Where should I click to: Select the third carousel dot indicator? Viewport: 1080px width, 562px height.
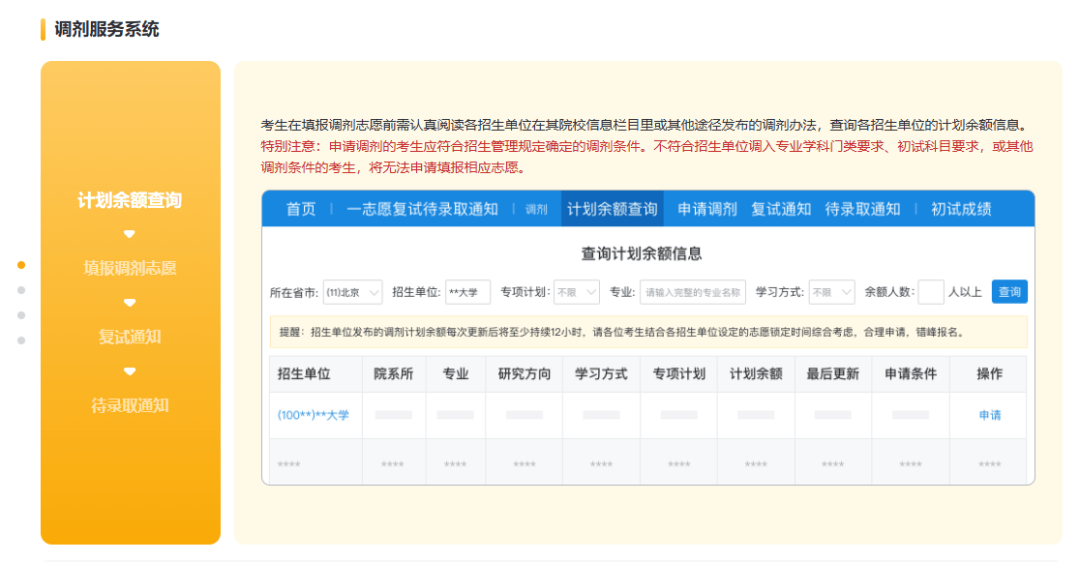click(21, 315)
